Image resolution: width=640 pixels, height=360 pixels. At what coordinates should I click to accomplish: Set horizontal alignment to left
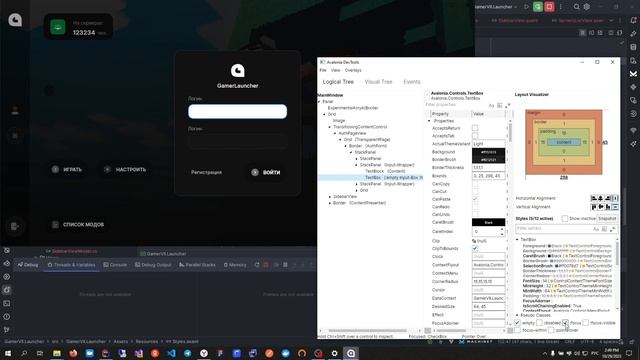594,198
